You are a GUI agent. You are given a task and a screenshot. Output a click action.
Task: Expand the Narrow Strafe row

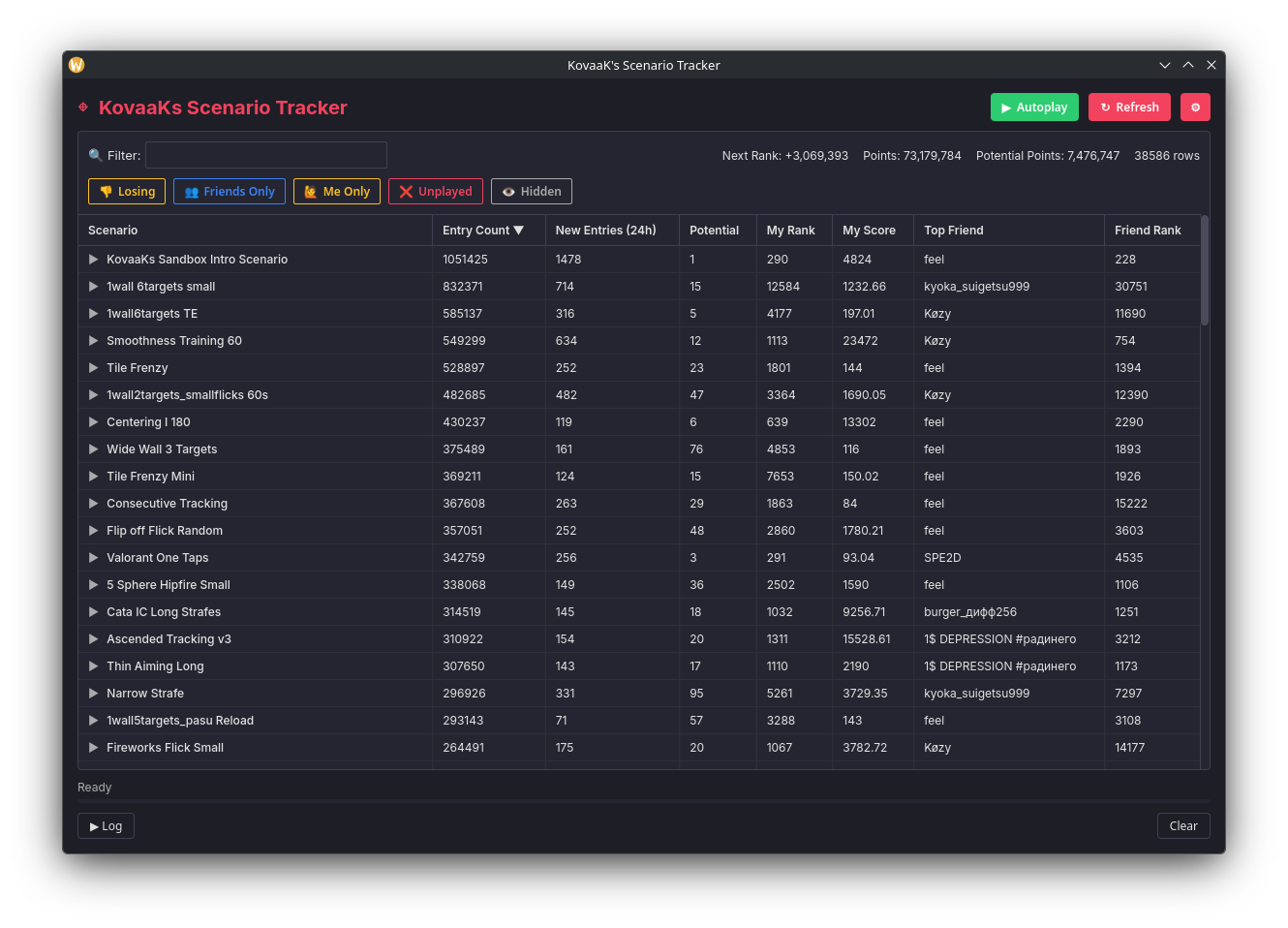pyautogui.click(x=94, y=694)
